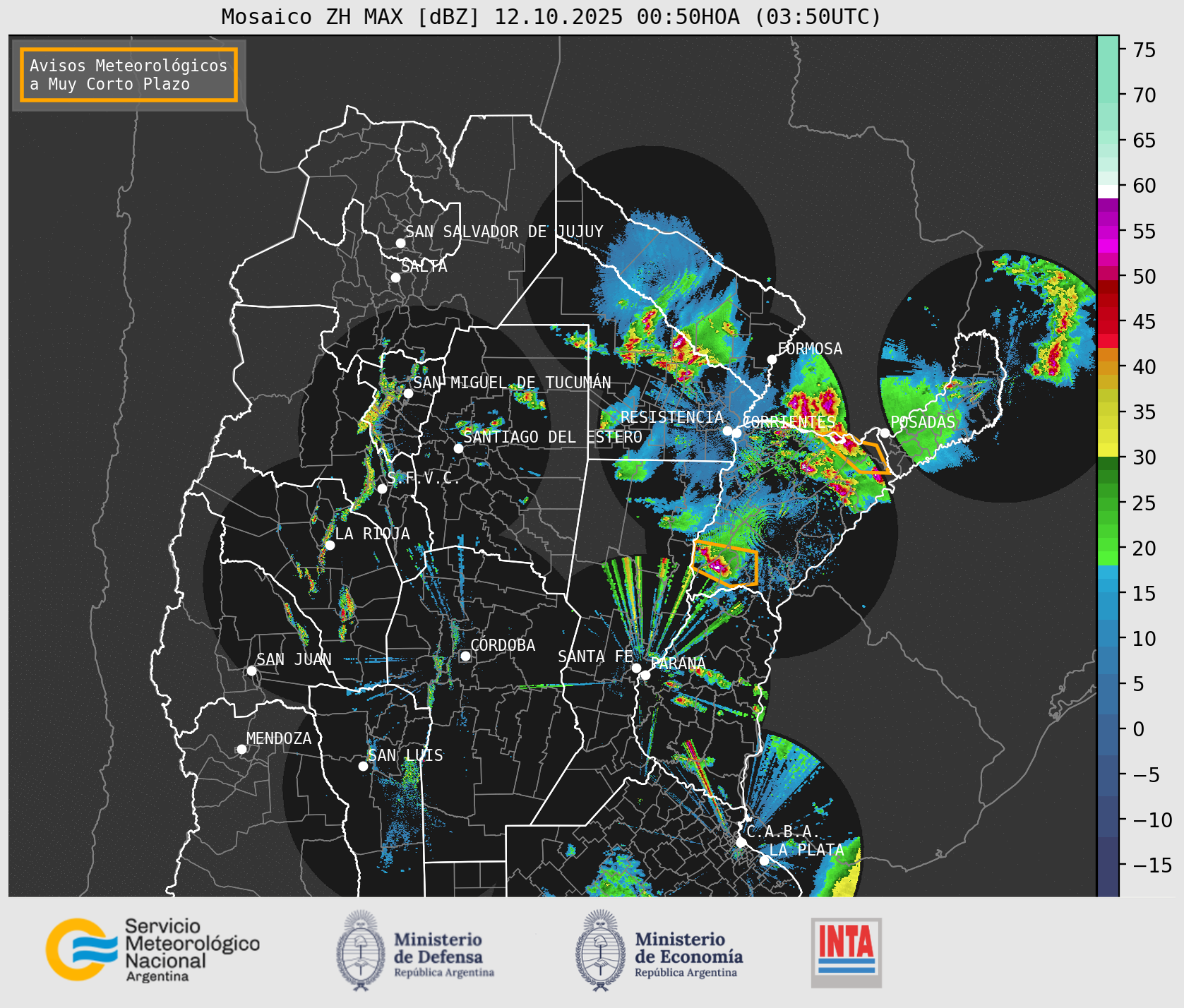Click the Posadas city marker
1184x1008 pixels.
point(885,433)
